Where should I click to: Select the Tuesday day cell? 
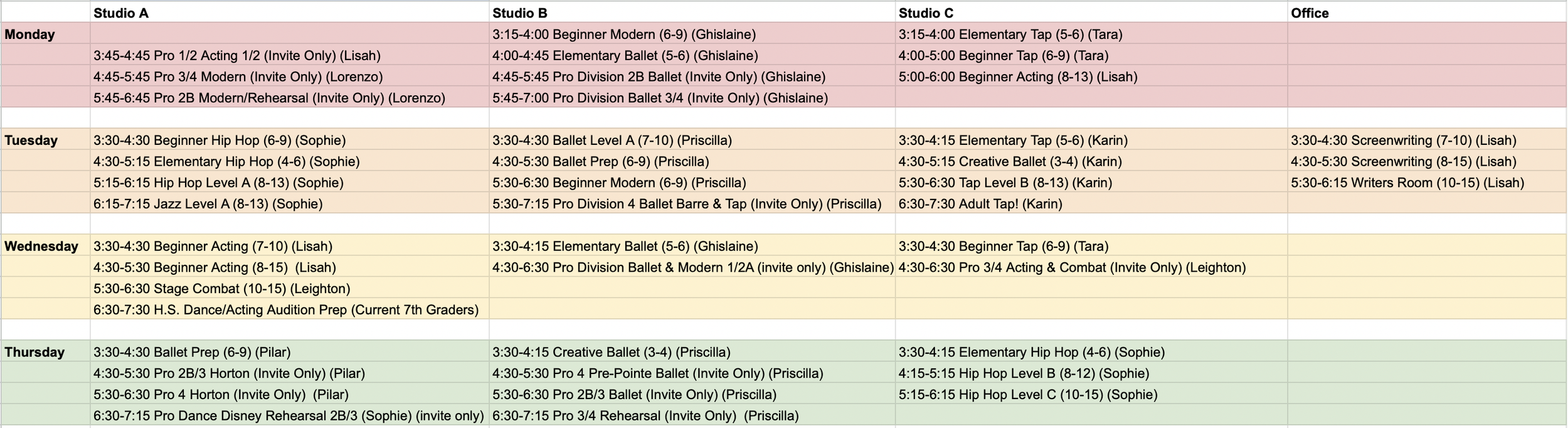coord(45,140)
